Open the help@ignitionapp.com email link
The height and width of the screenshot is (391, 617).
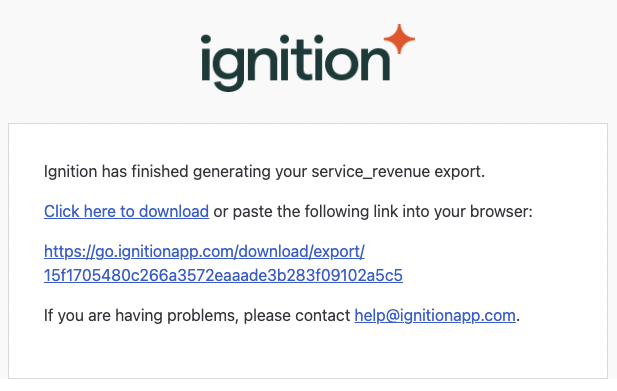[x=435, y=315]
